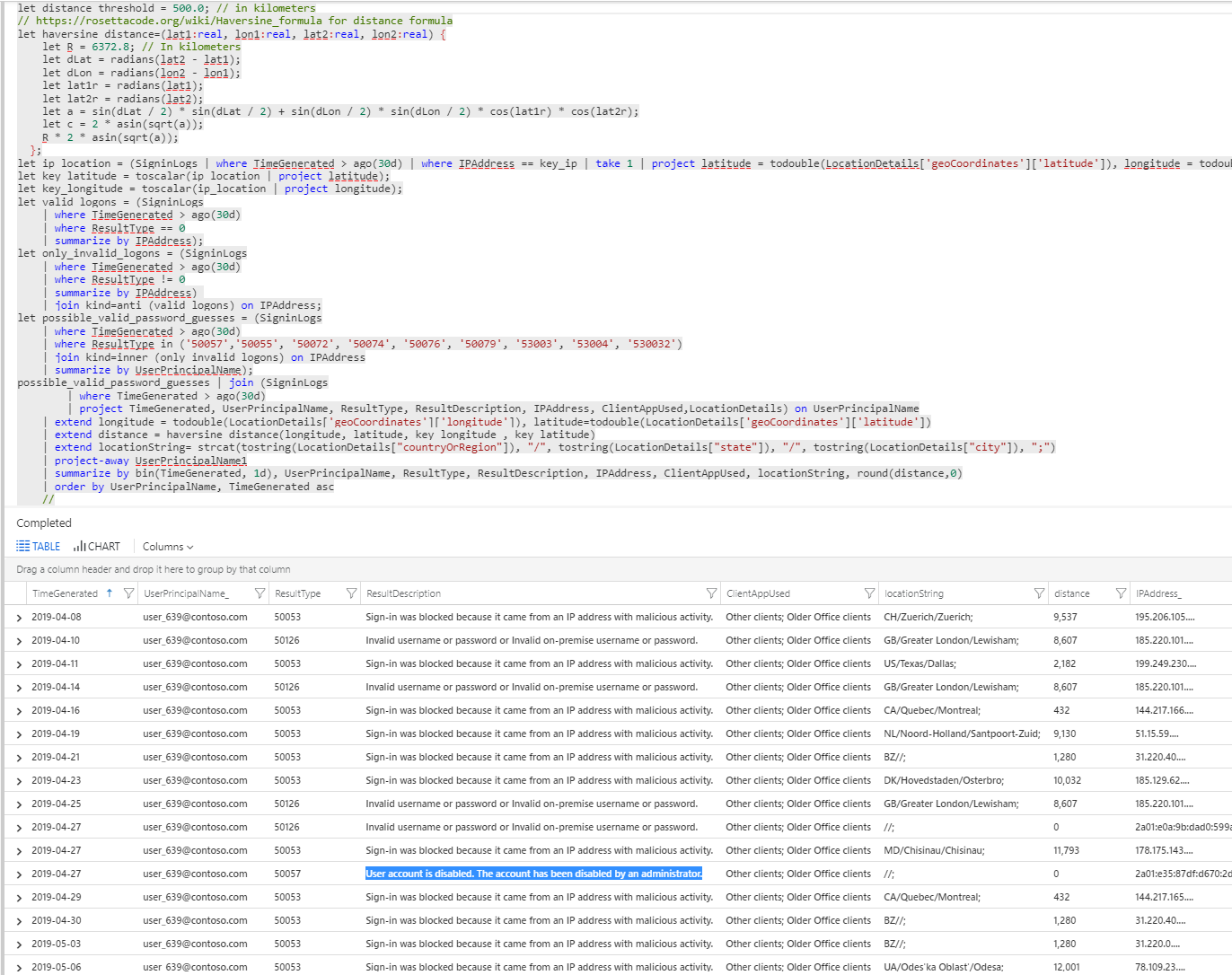1232x975 pixels.
Task: Open filter icon for UserPrincipalName_ column
Action: [260, 593]
